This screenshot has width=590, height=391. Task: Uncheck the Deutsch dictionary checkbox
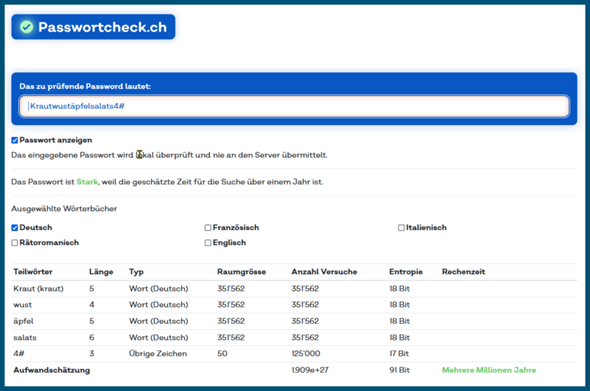pos(15,228)
